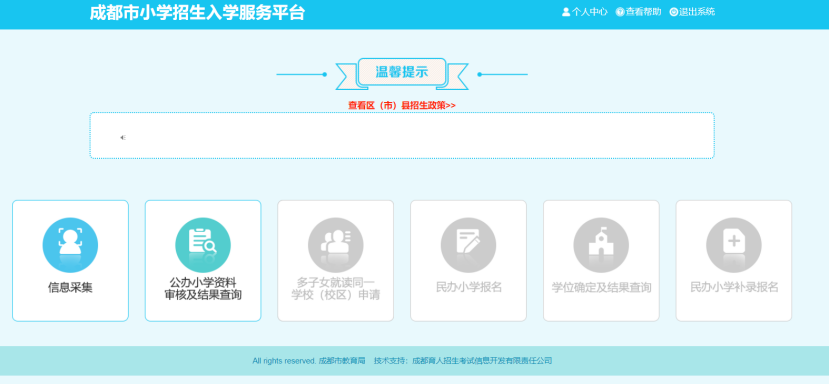Click the 温馨提示 banner heading
Image resolution: width=829 pixels, height=385 pixels.
(402, 72)
